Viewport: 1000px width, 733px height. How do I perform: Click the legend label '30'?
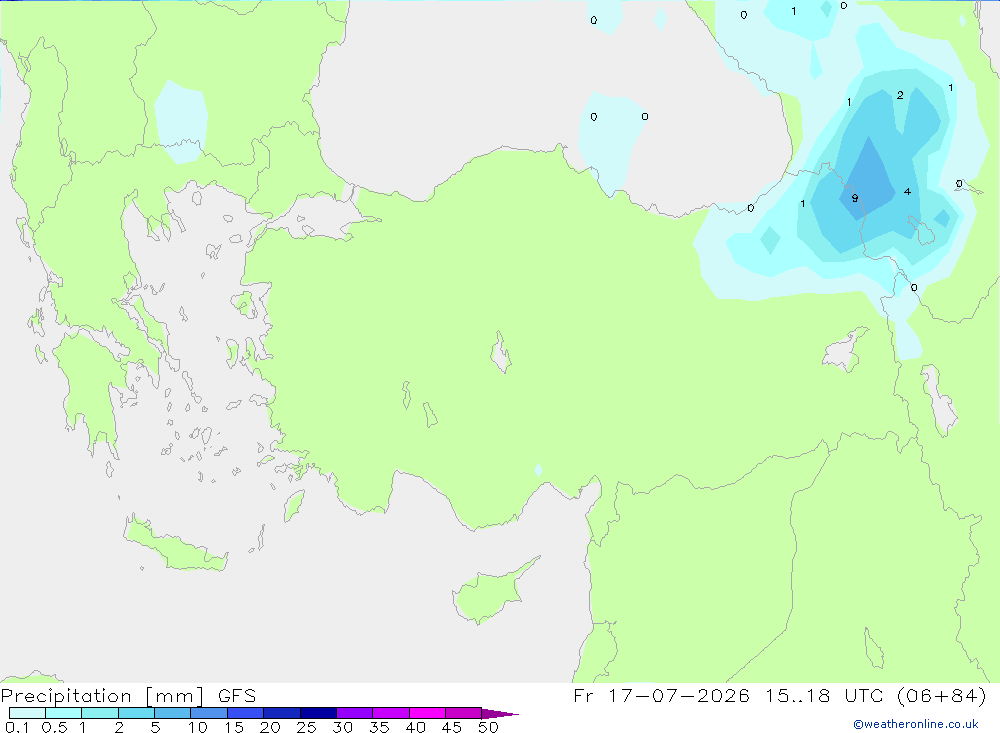[x=342, y=727]
